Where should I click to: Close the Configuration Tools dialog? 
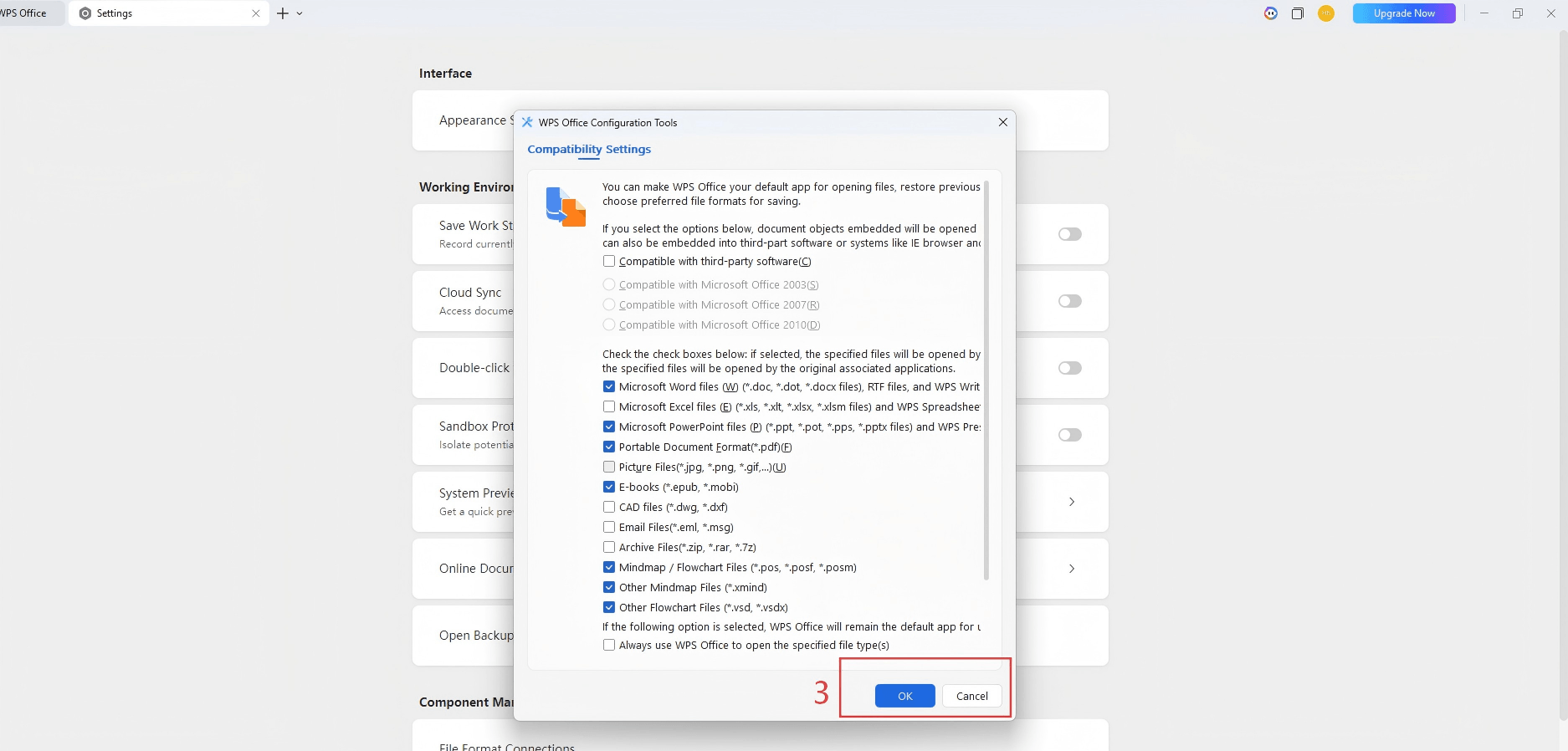(1002, 122)
